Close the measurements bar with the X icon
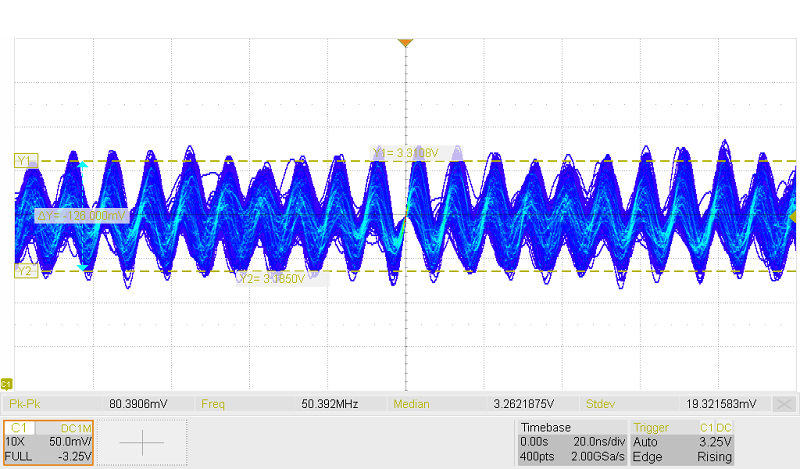The width and height of the screenshot is (800, 469). (785, 404)
